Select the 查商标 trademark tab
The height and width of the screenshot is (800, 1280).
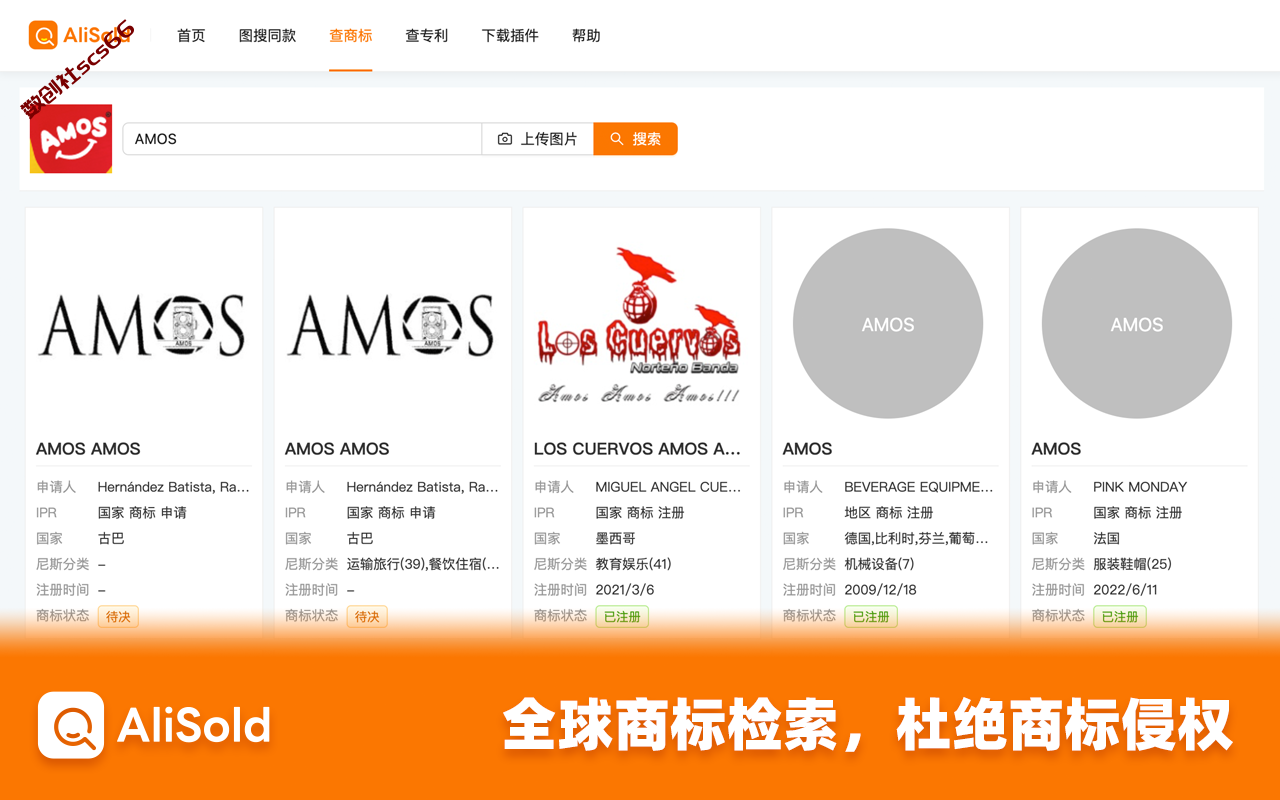coord(351,36)
